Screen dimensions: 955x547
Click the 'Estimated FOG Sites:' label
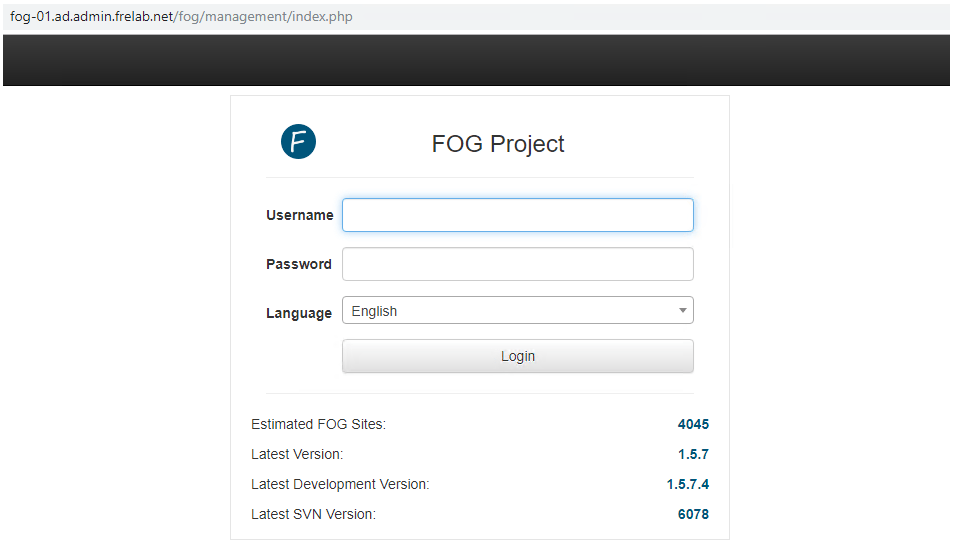coord(319,425)
